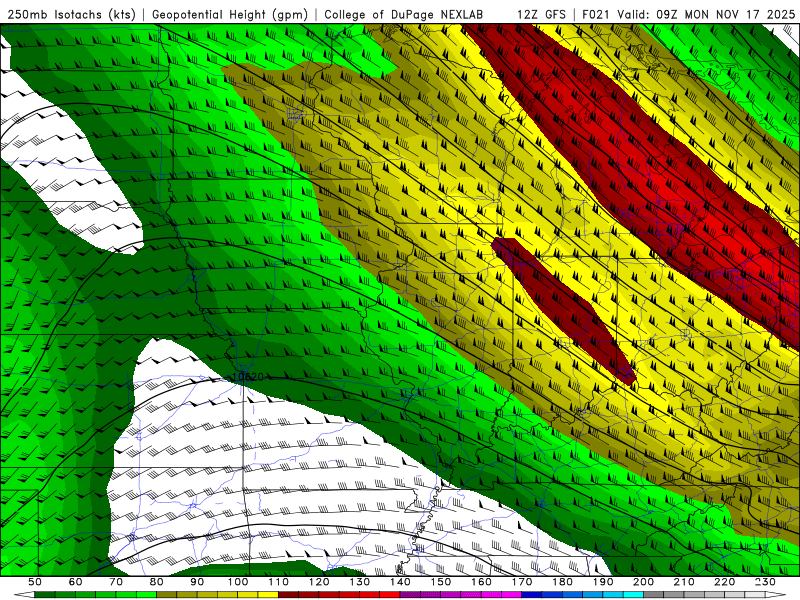Select the darkest red swatch just after 110
The image size is (800, 600).
pos(288,595)
